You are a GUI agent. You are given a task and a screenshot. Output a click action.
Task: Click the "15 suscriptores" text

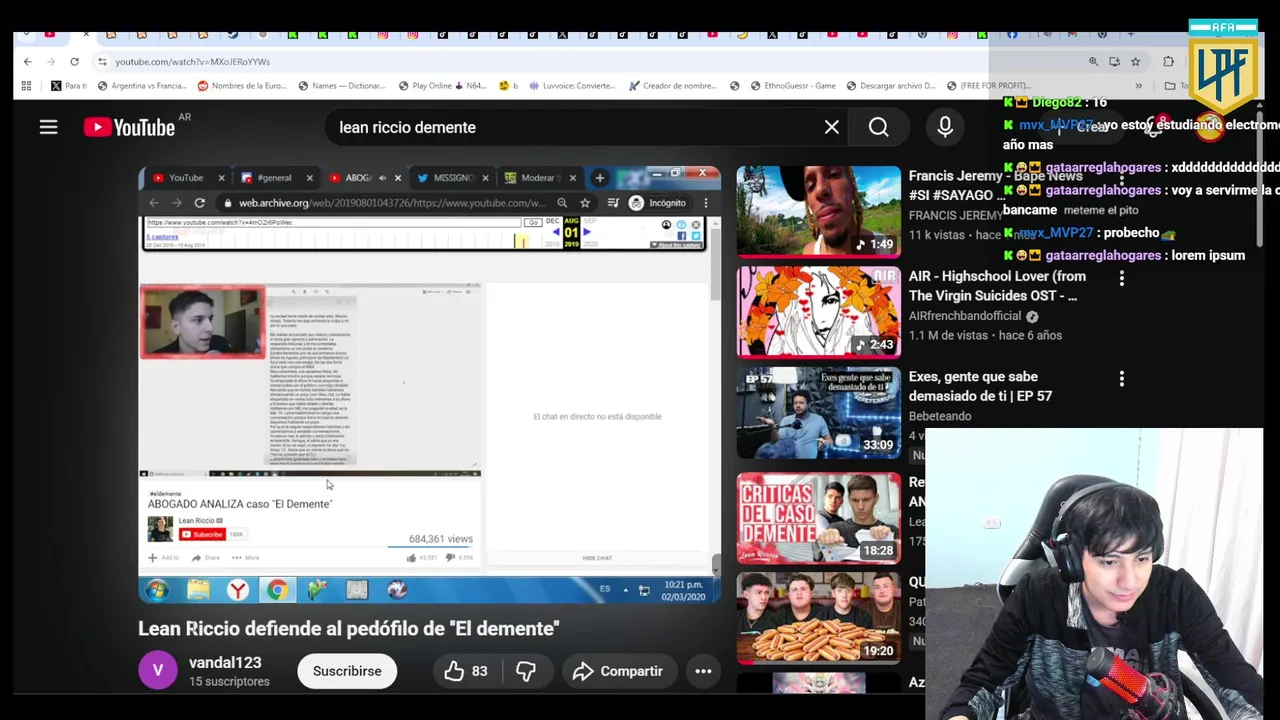(229, 682)
